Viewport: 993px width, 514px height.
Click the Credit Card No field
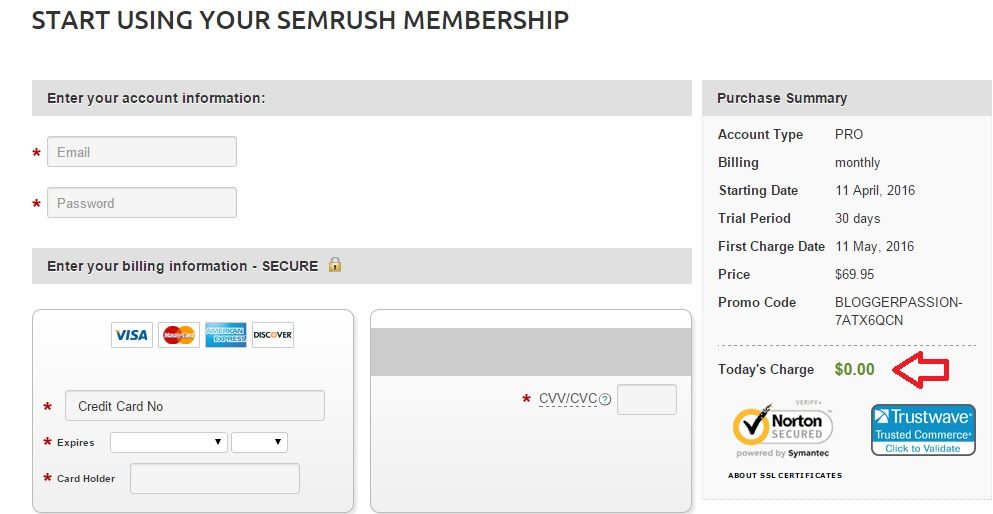195,406
